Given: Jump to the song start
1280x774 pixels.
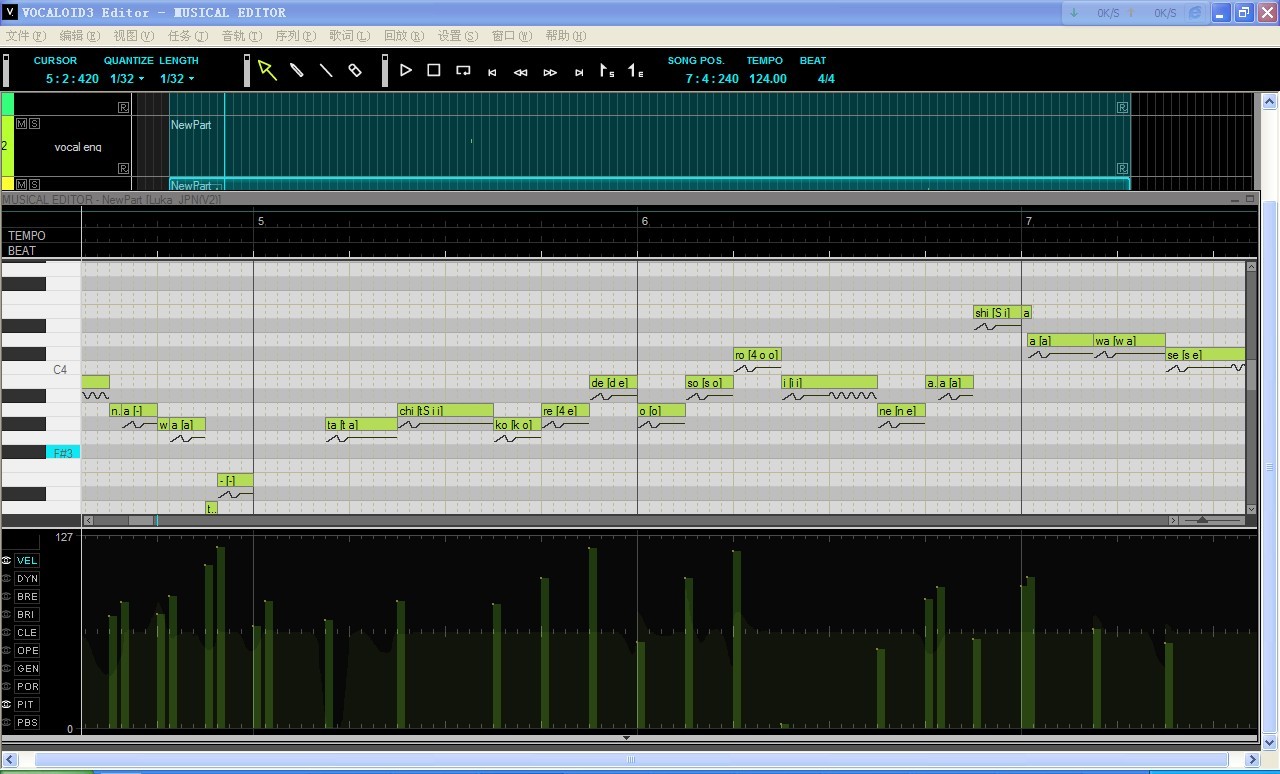Looking at the screenshot, I should 492,72.
